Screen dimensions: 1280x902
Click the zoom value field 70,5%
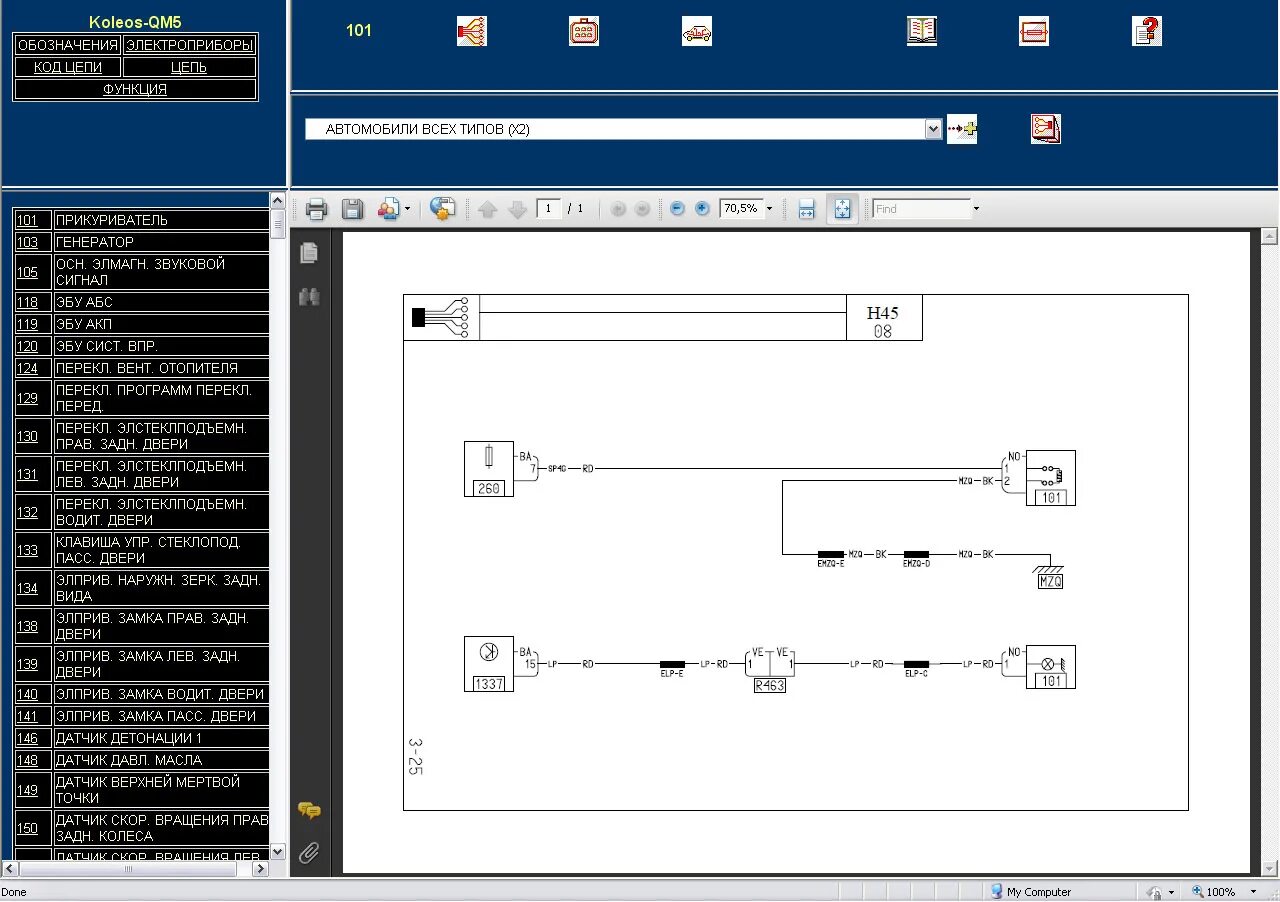(x=741, y=209)
